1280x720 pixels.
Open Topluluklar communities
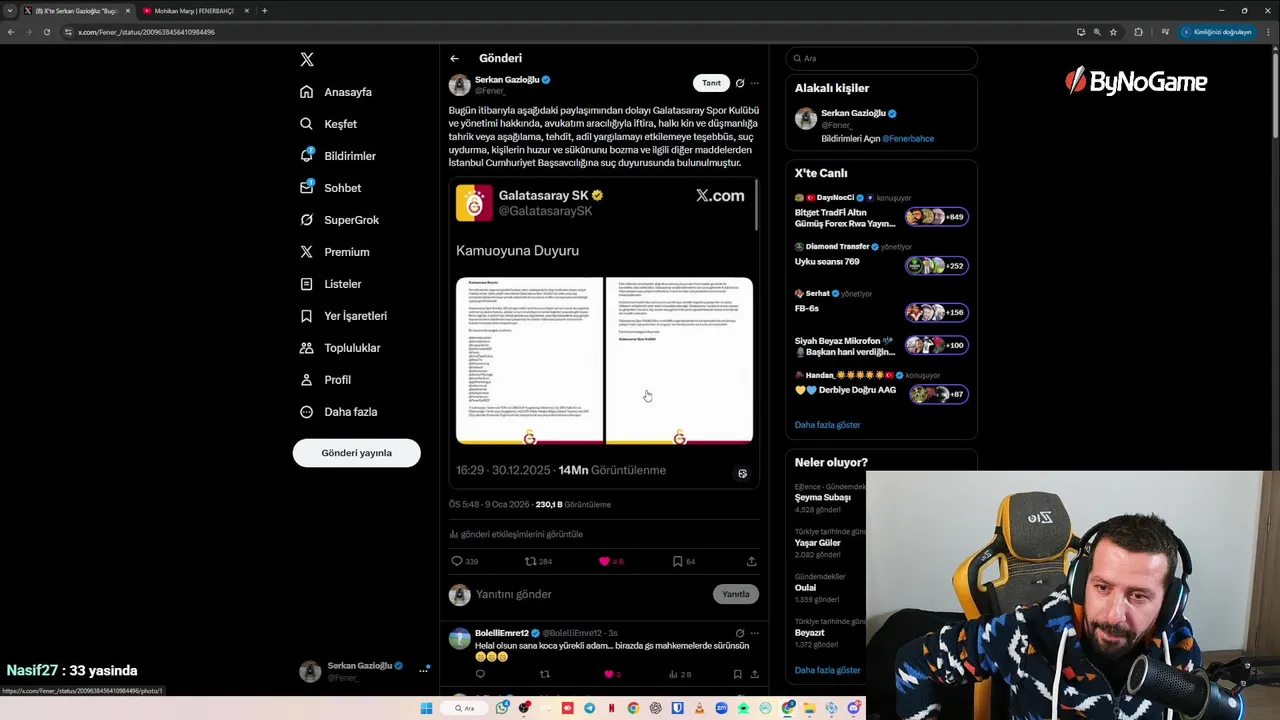pyautogui.click(x=340, y=348)
